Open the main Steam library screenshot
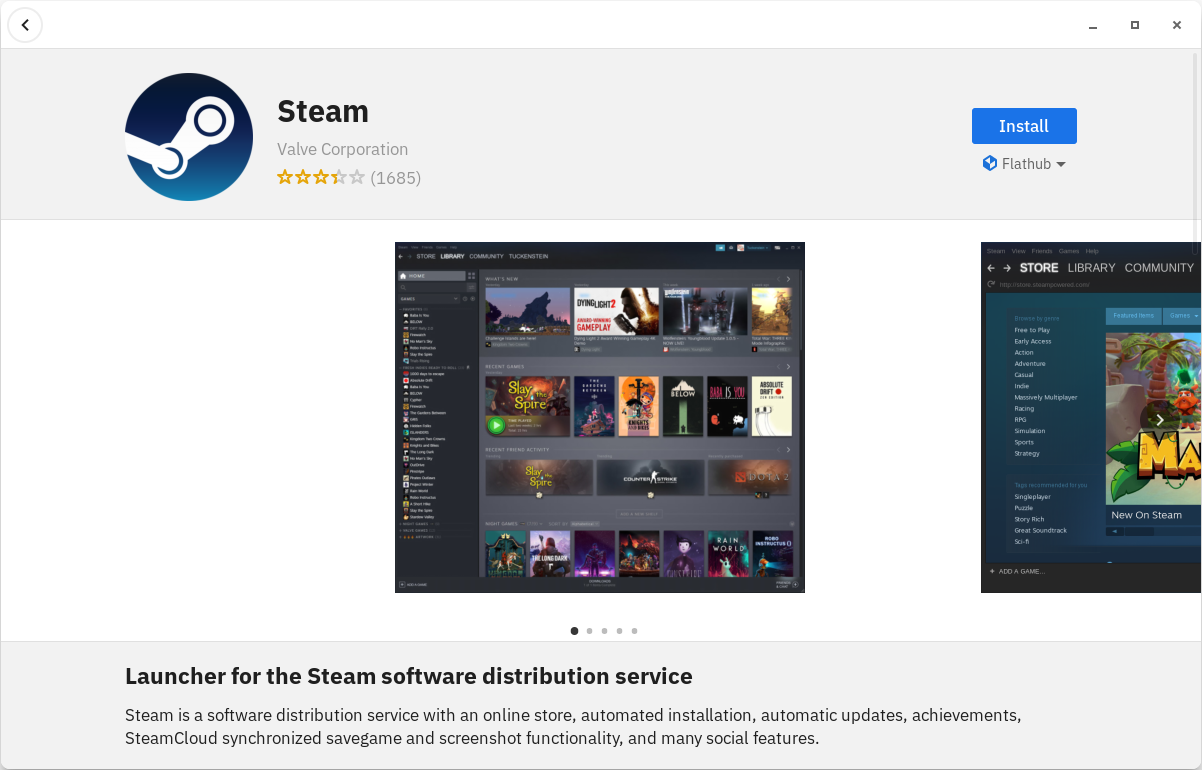This screenshot has height=770, width=1202. click(600, 417)
